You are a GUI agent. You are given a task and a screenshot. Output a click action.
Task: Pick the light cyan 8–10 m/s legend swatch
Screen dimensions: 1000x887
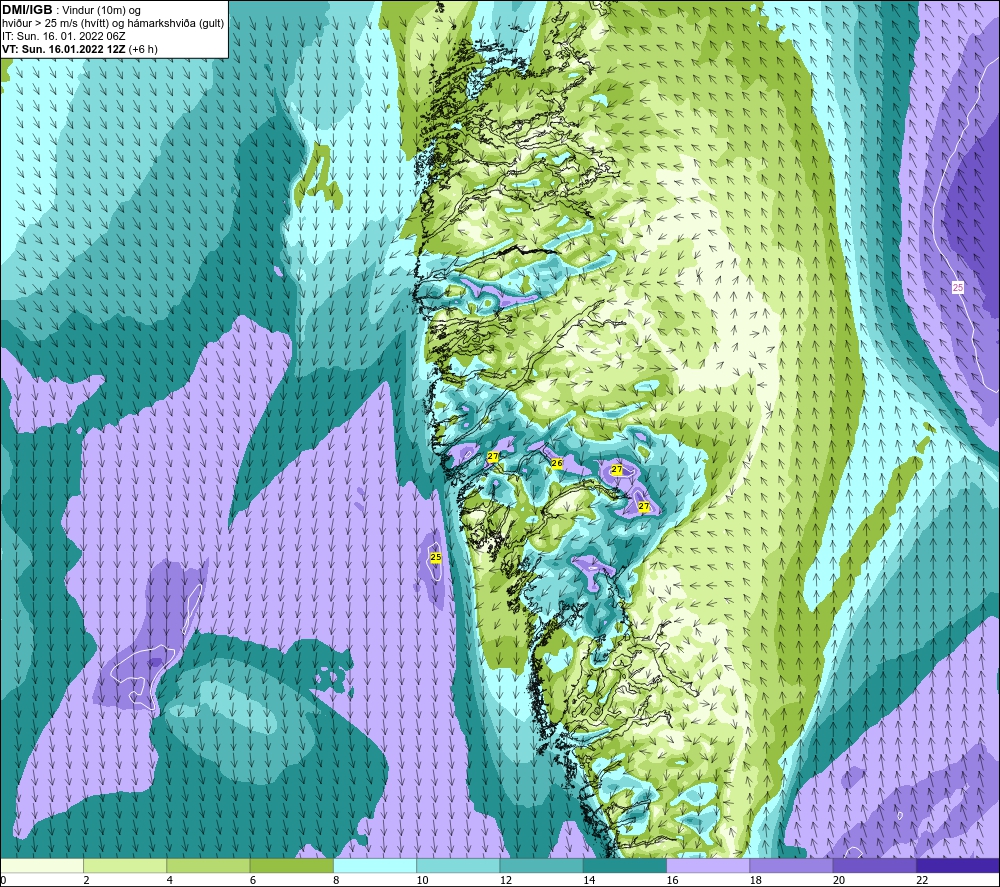(375, 866)
